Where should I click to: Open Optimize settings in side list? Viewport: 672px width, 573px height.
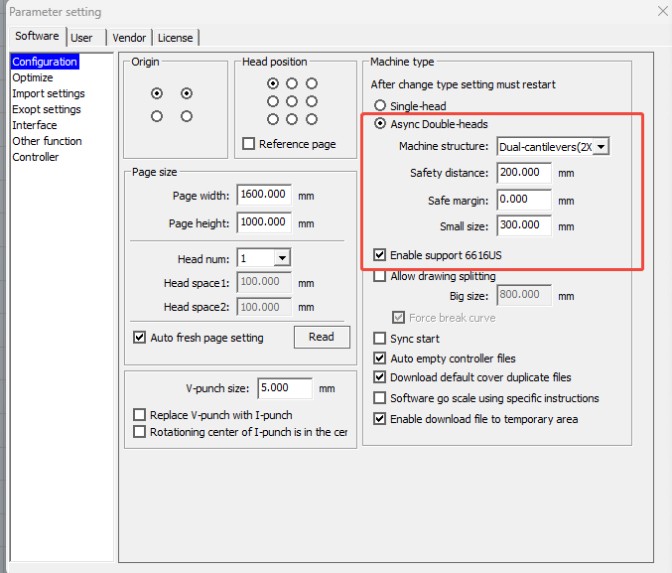click(x=33, y=78)
